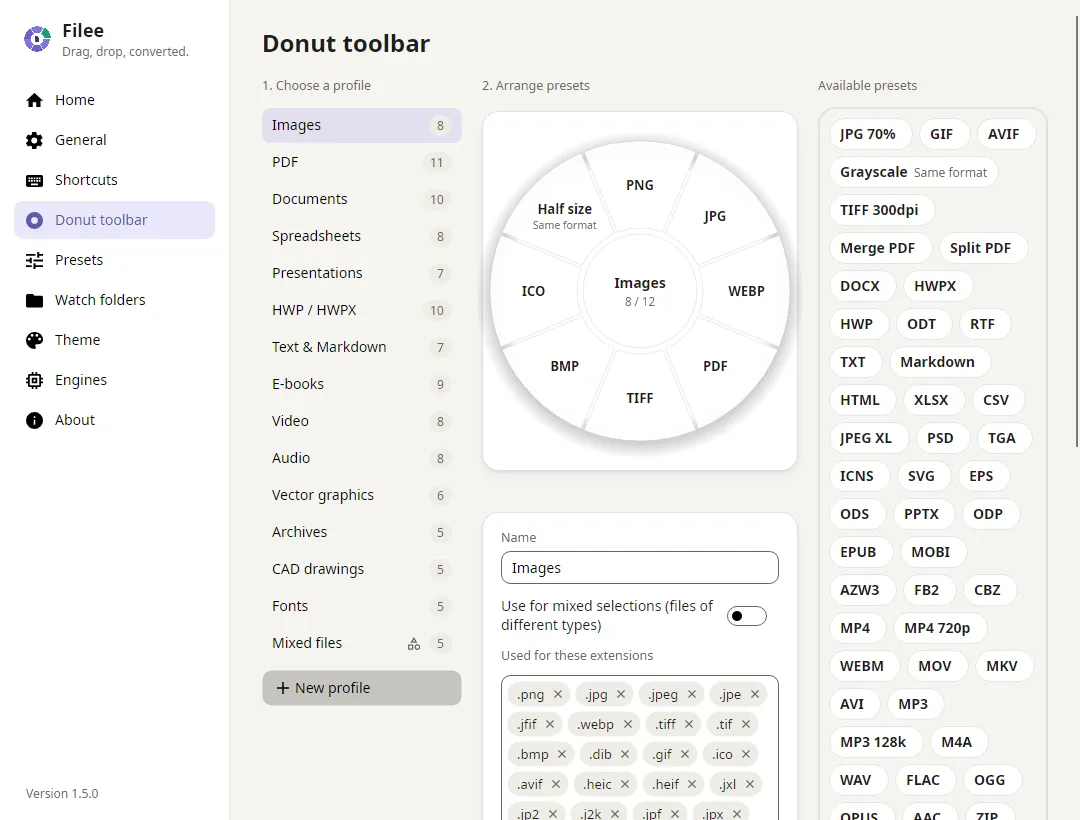Click the Theme palette icon
Image resolution: width=1080 pixels, height=820 pixels.
[x=34, y=340]
